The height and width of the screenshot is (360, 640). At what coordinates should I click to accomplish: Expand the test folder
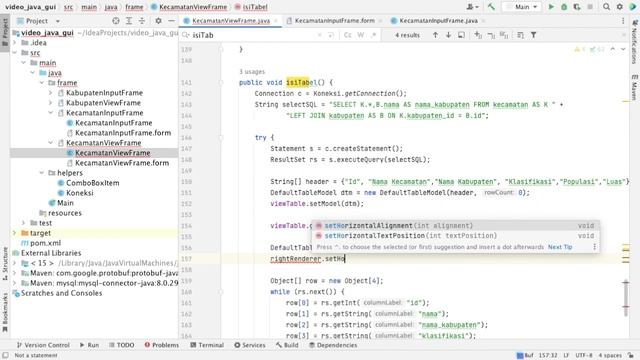point(24,223)
